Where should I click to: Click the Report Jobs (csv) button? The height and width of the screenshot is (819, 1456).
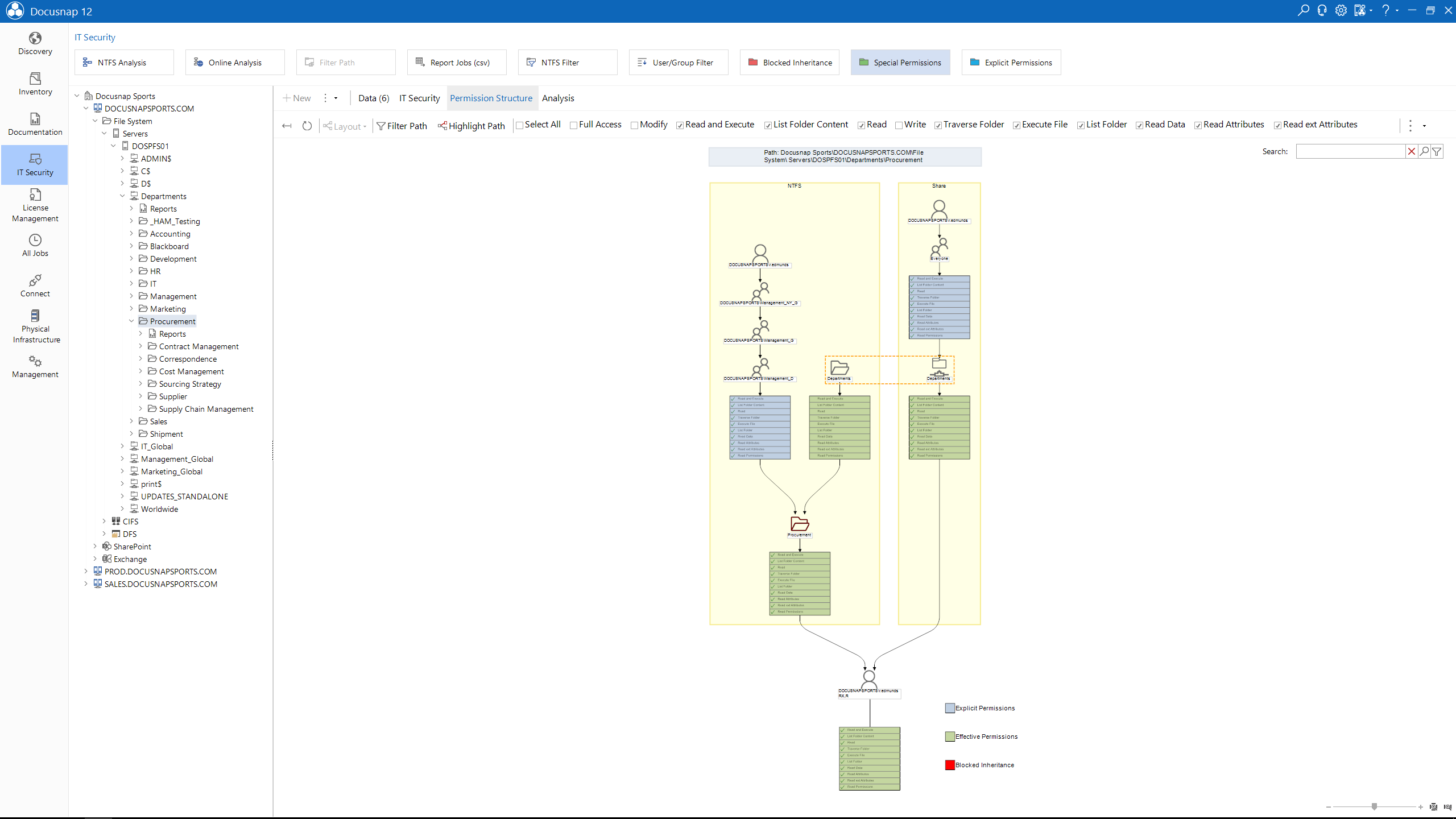pos(457,62)
